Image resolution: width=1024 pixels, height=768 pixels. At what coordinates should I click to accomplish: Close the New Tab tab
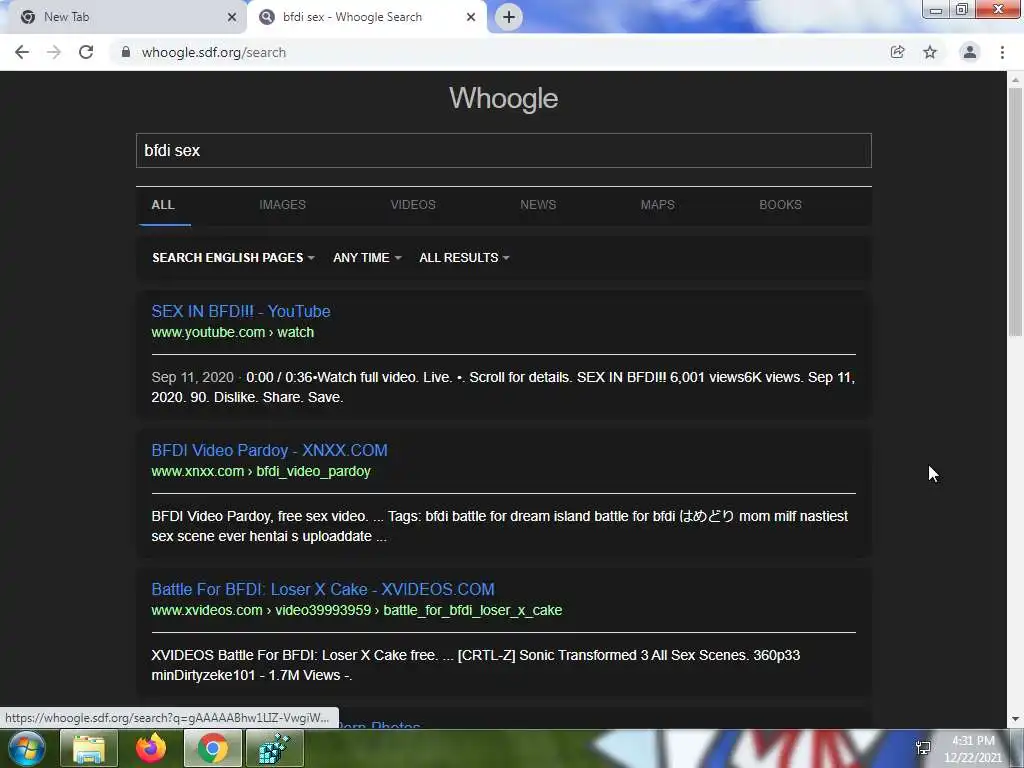pyautogui.click(x=232, y=17)
